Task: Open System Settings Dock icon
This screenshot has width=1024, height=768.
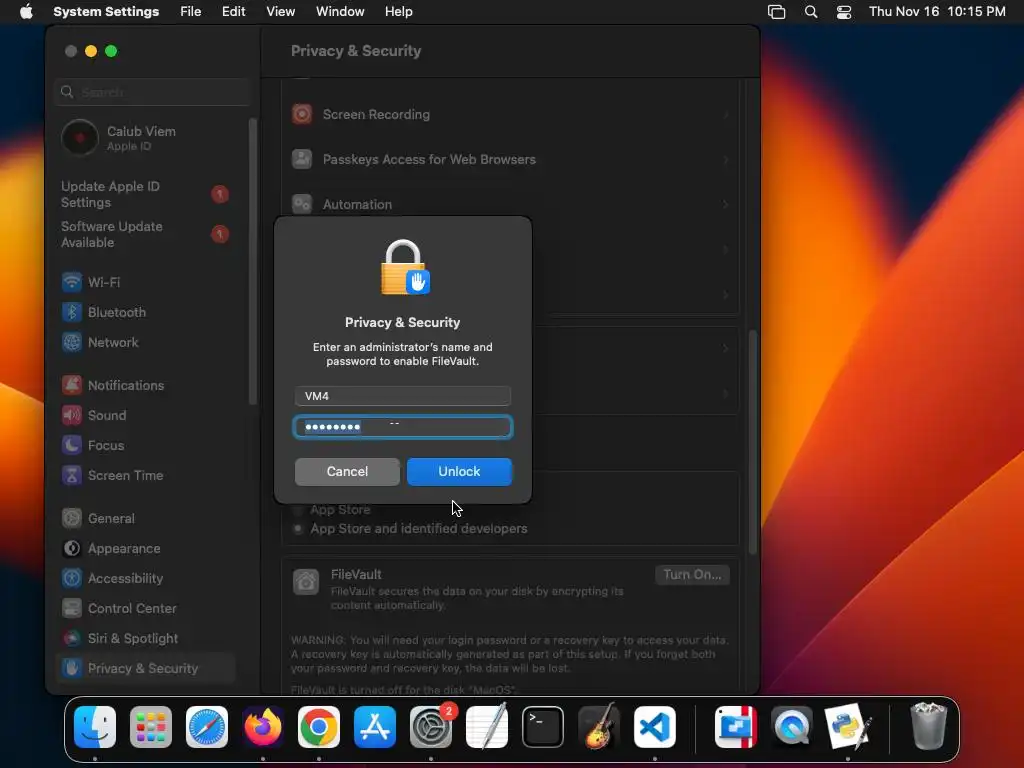Action: (x=431, y=726)
